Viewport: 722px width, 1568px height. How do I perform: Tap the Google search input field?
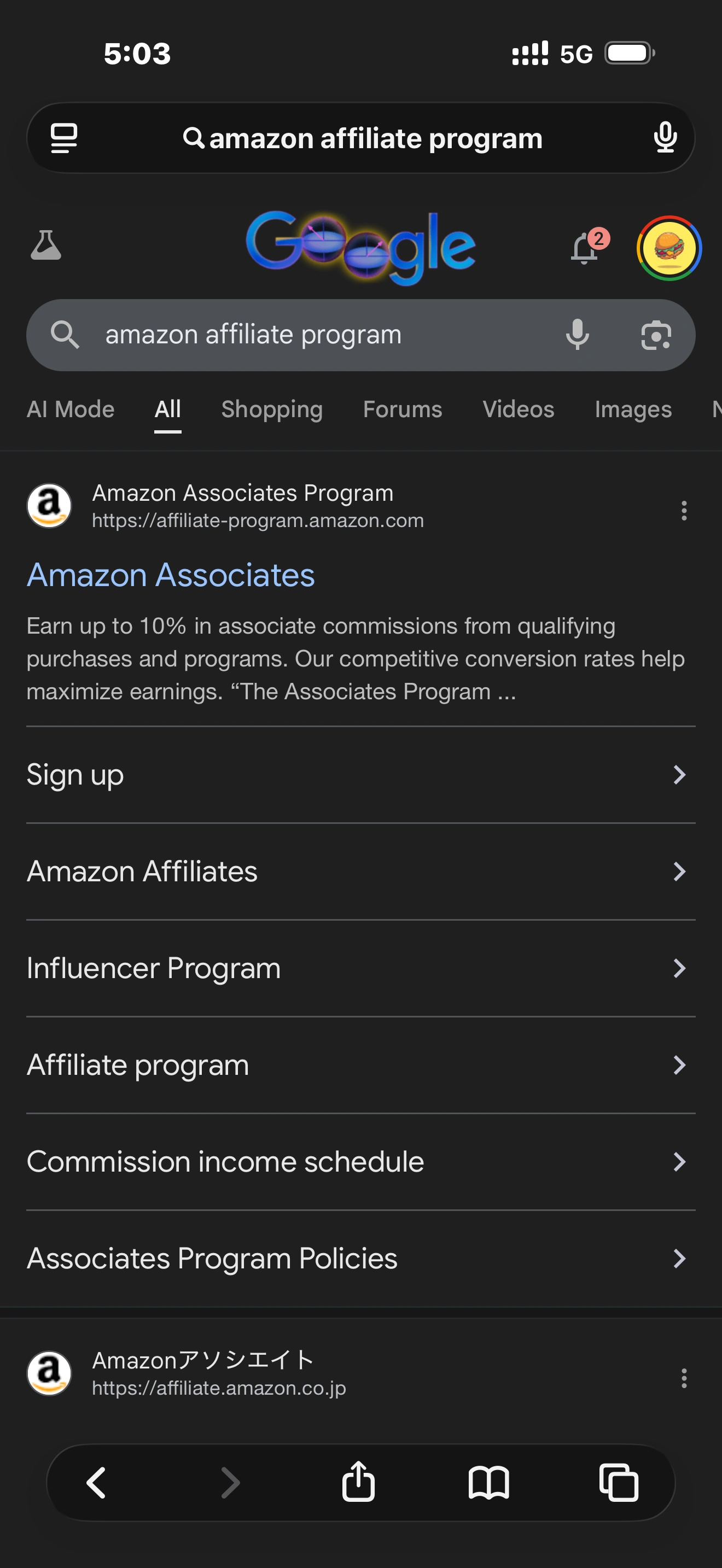pos(304,335)
